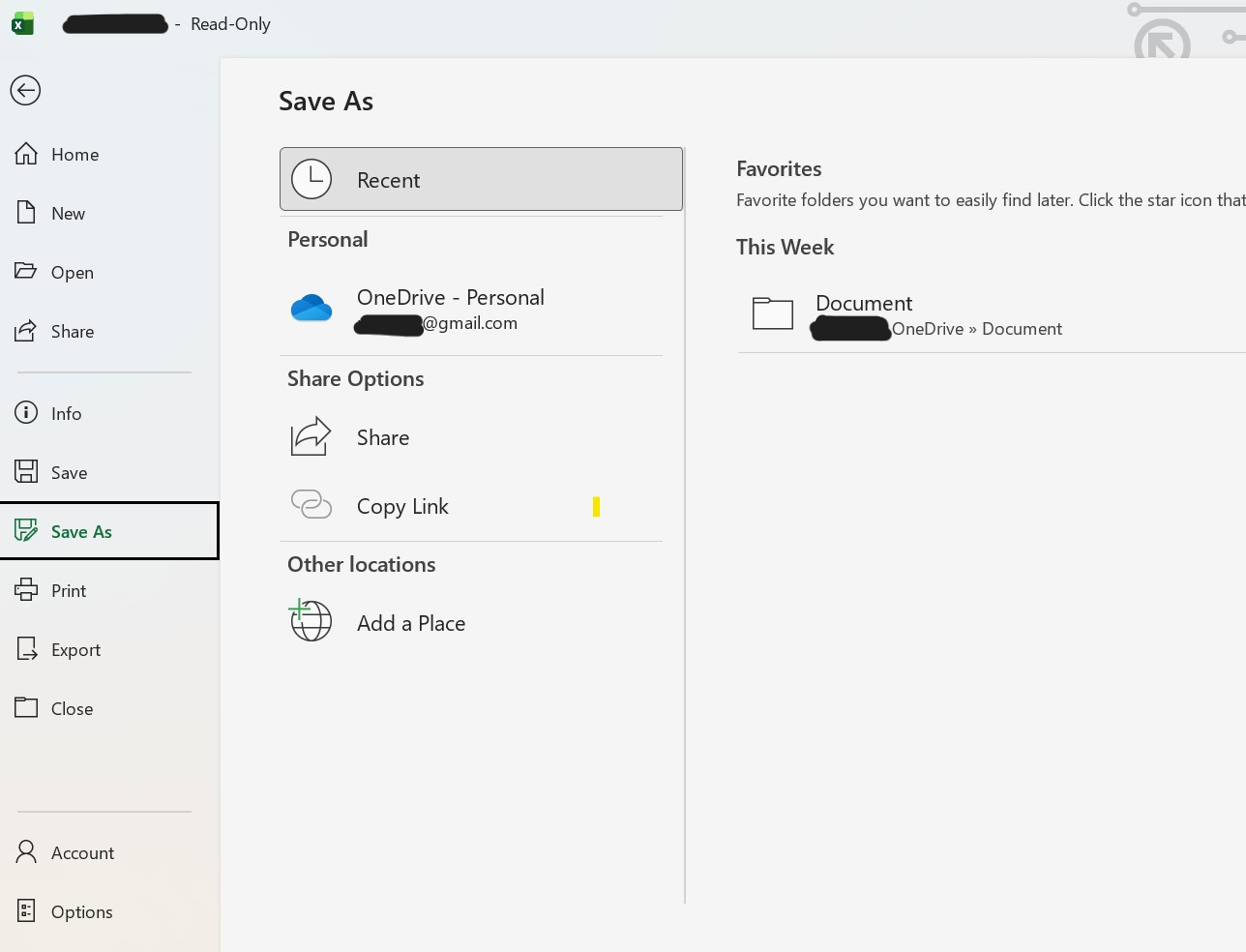Close the workbook via Close item
Screen dimensions: 1246x952
(109, 708)
